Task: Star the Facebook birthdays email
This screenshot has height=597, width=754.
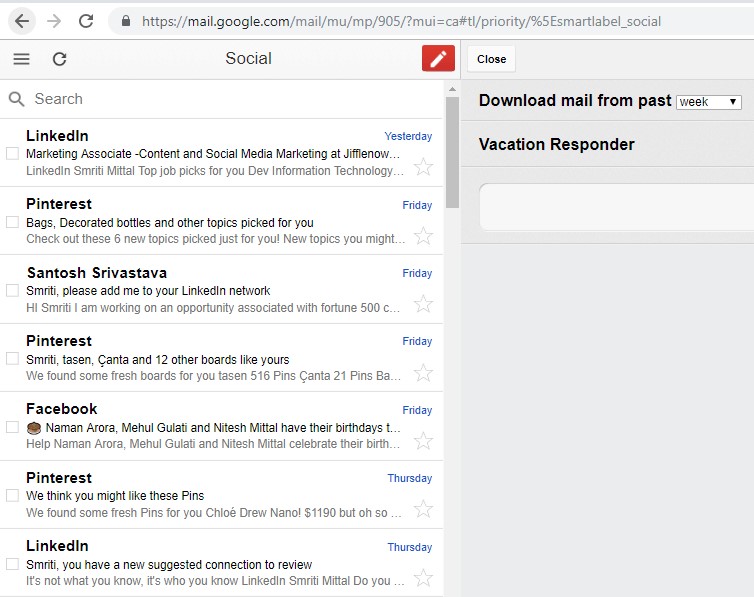Action: pyautogui.click(x=423, y=440)
